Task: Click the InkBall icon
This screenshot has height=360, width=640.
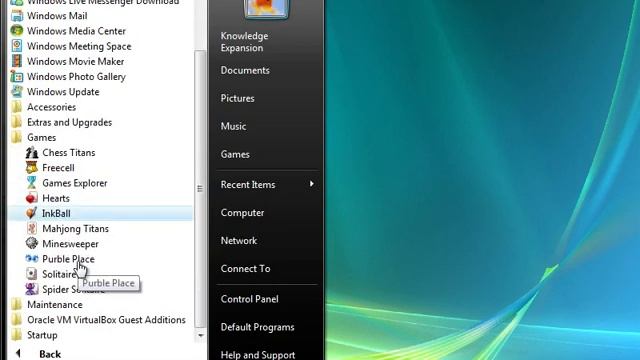Action: click(x=32, y=213)
